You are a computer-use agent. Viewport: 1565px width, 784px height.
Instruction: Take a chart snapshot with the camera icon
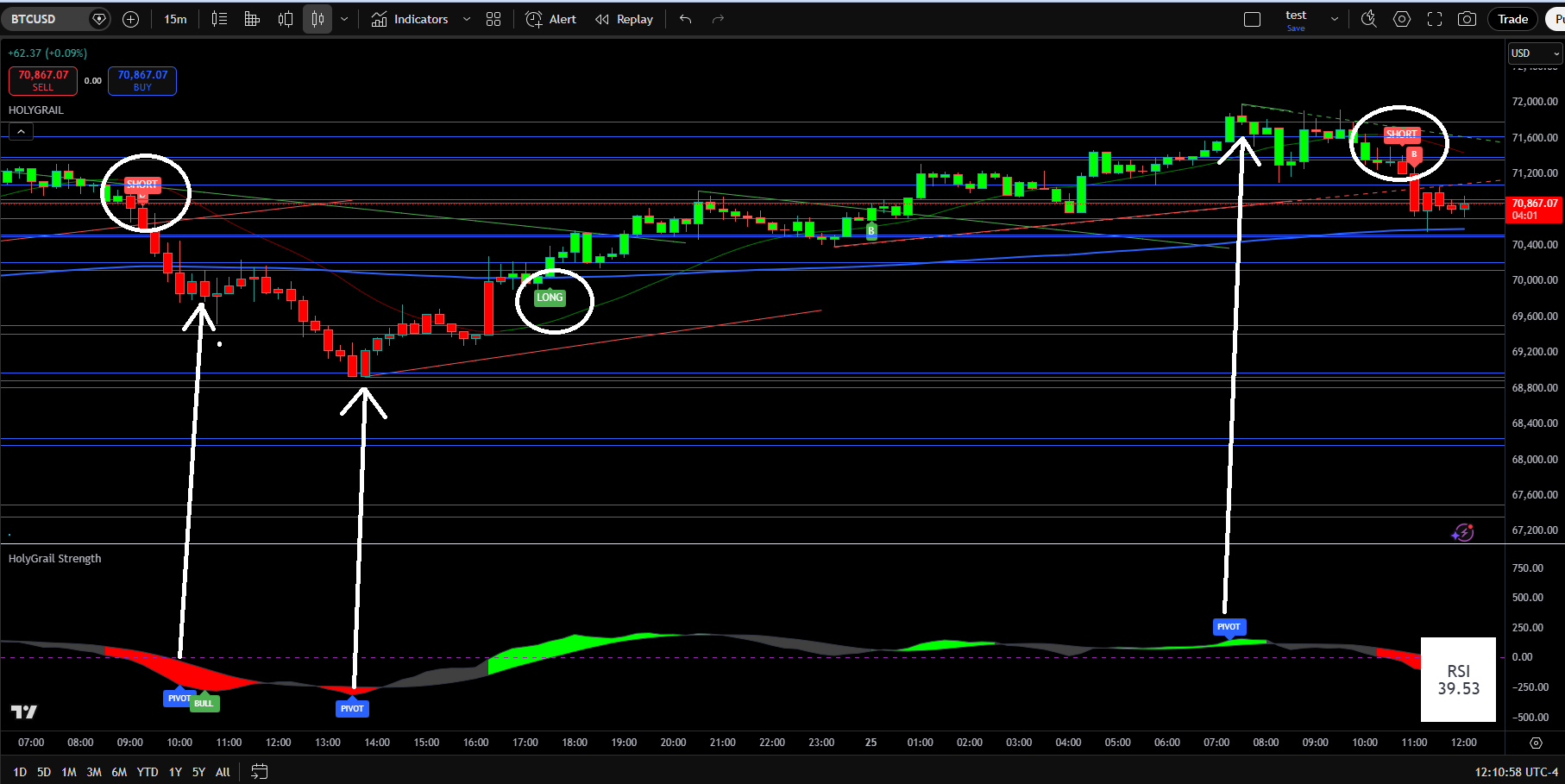[x=1467, y=19]
